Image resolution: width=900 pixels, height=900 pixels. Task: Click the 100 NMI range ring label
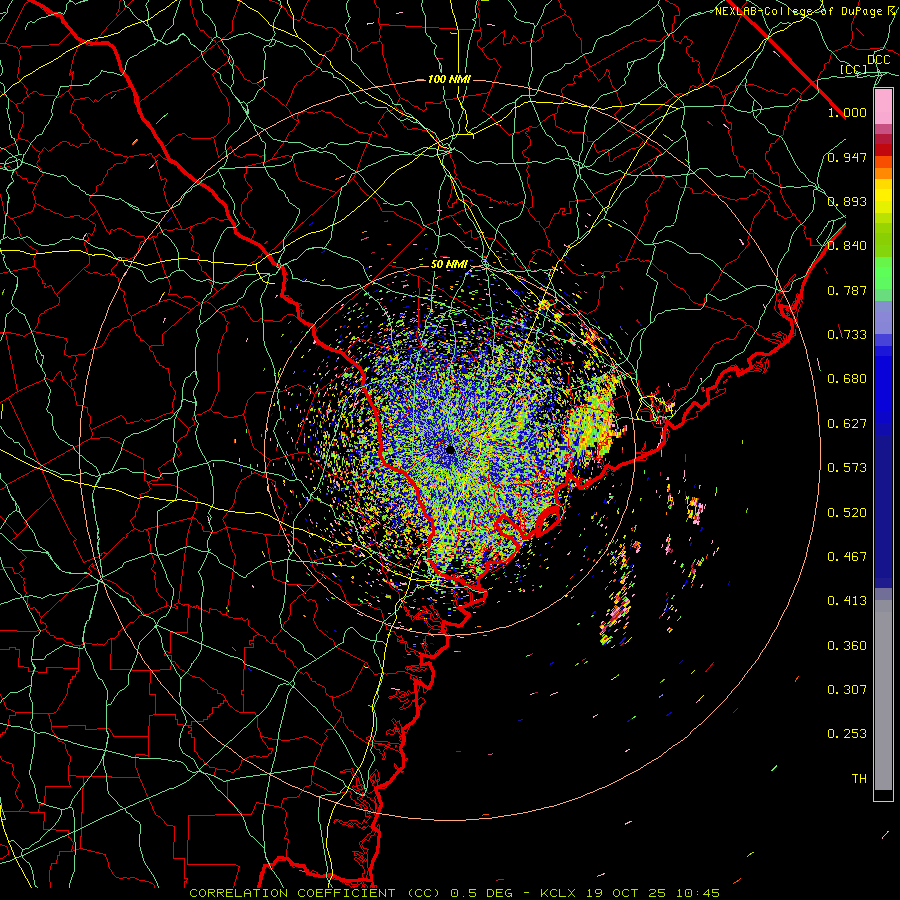[x=449, y=79]
